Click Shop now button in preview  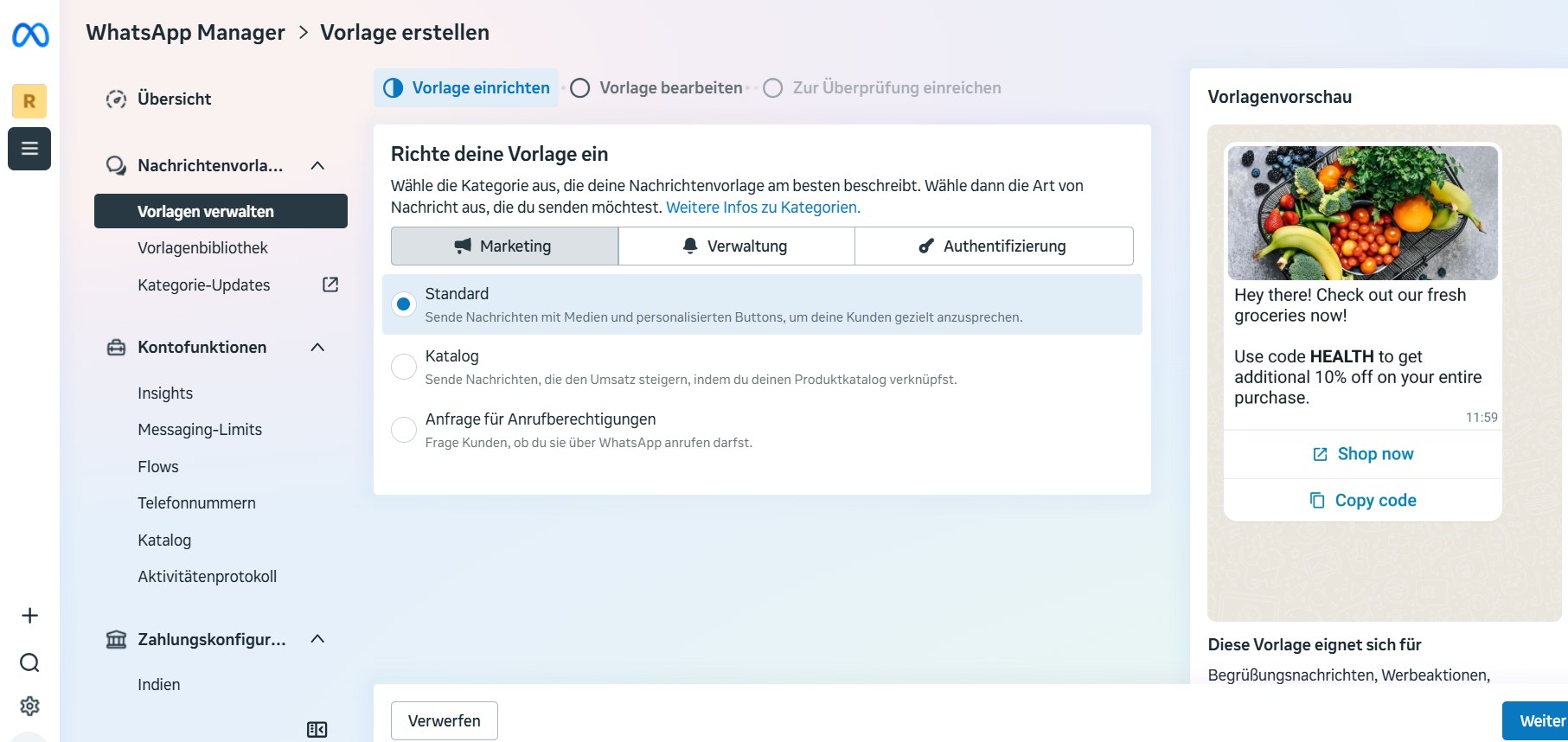tap(1363, 454)
